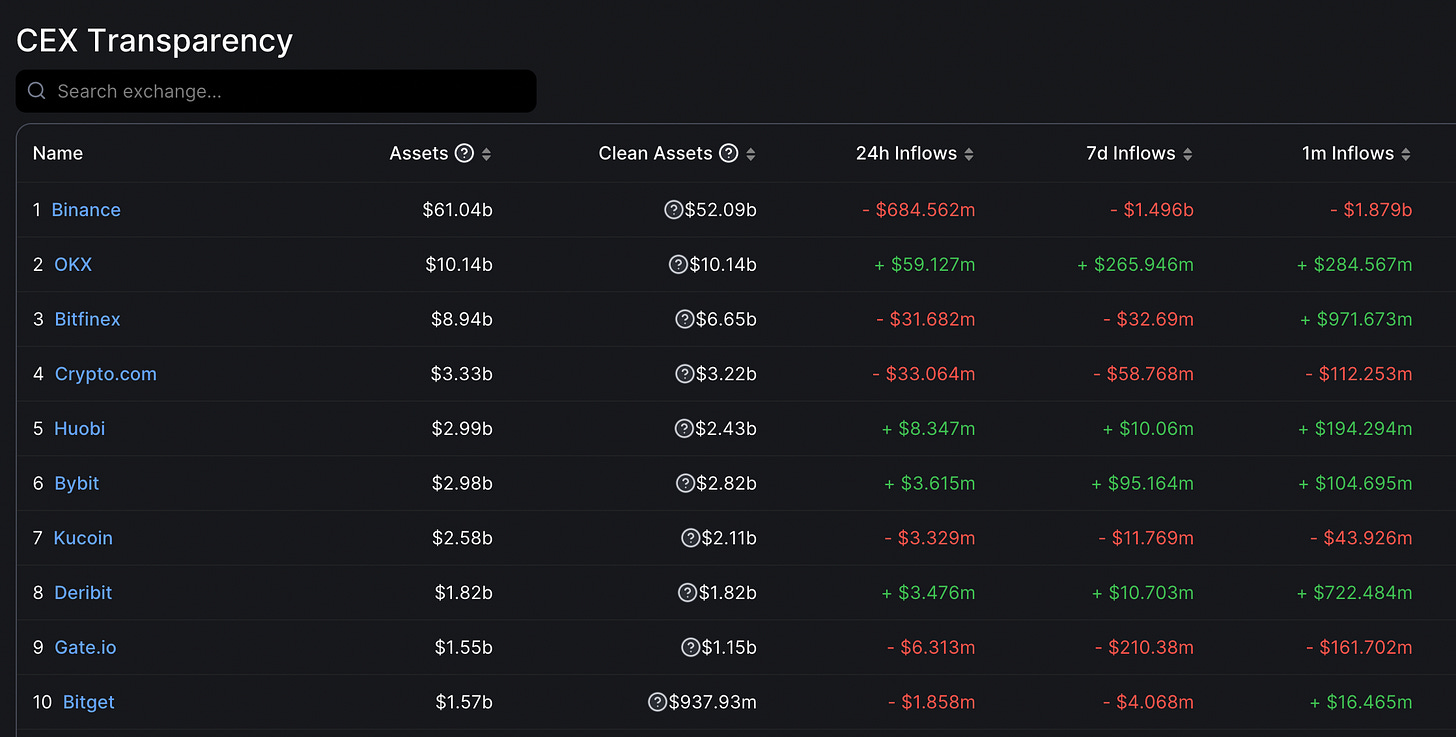Open the Assets column help icon
Image resolution: width=1456 pixels, height=737 pixels.
point(464,153)
